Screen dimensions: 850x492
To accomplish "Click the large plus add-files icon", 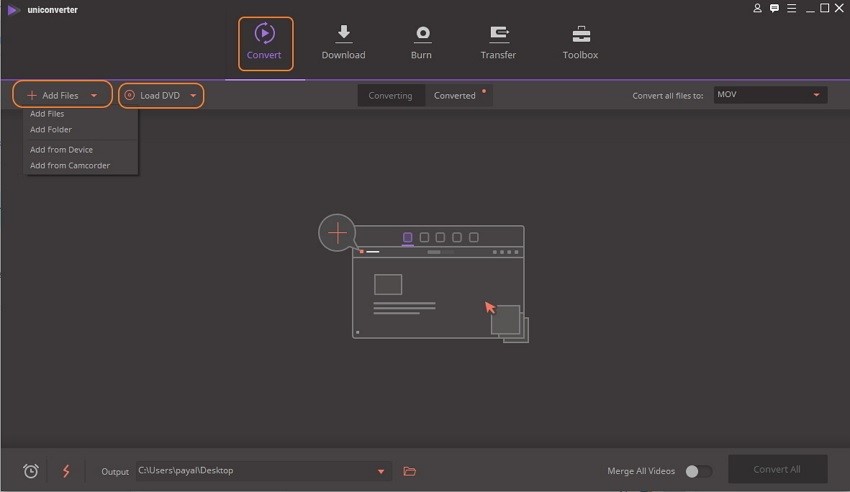I will (337, 233).
